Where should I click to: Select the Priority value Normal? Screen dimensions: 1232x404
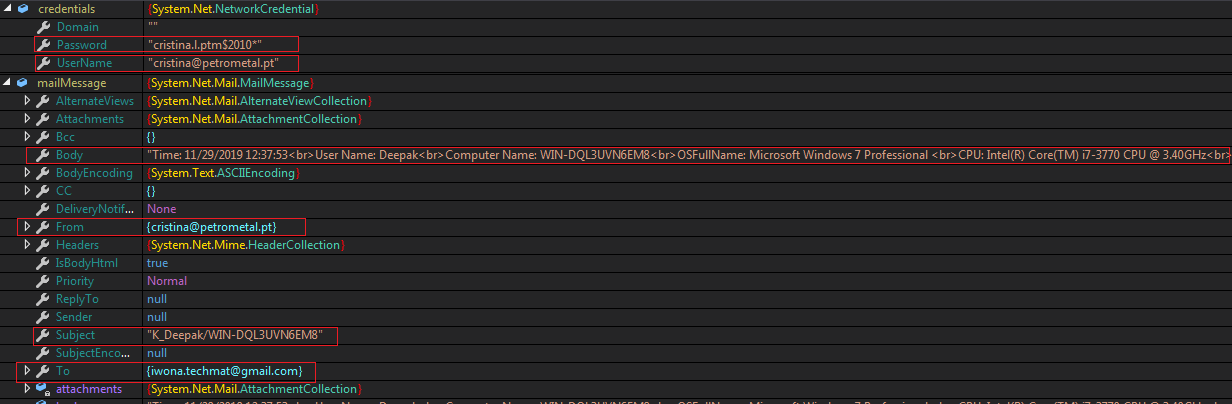(x=167, y=281)
